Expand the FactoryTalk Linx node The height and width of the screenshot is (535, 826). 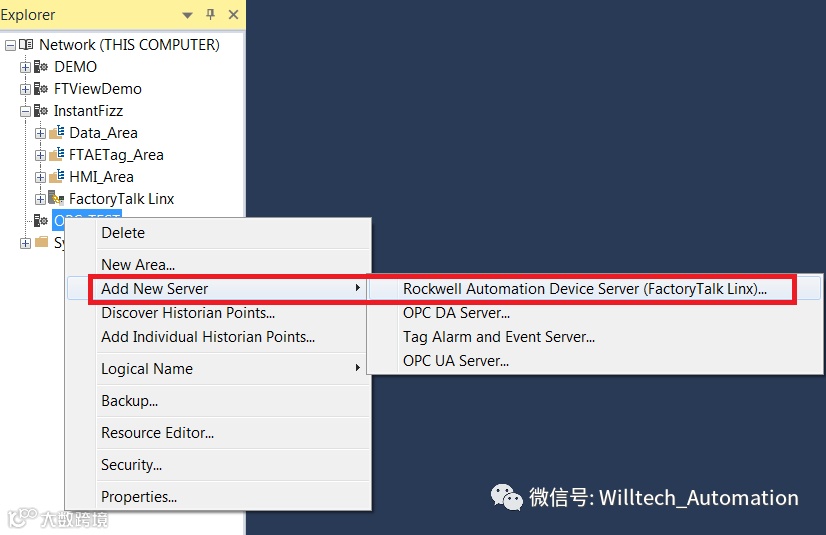[41, 199]
